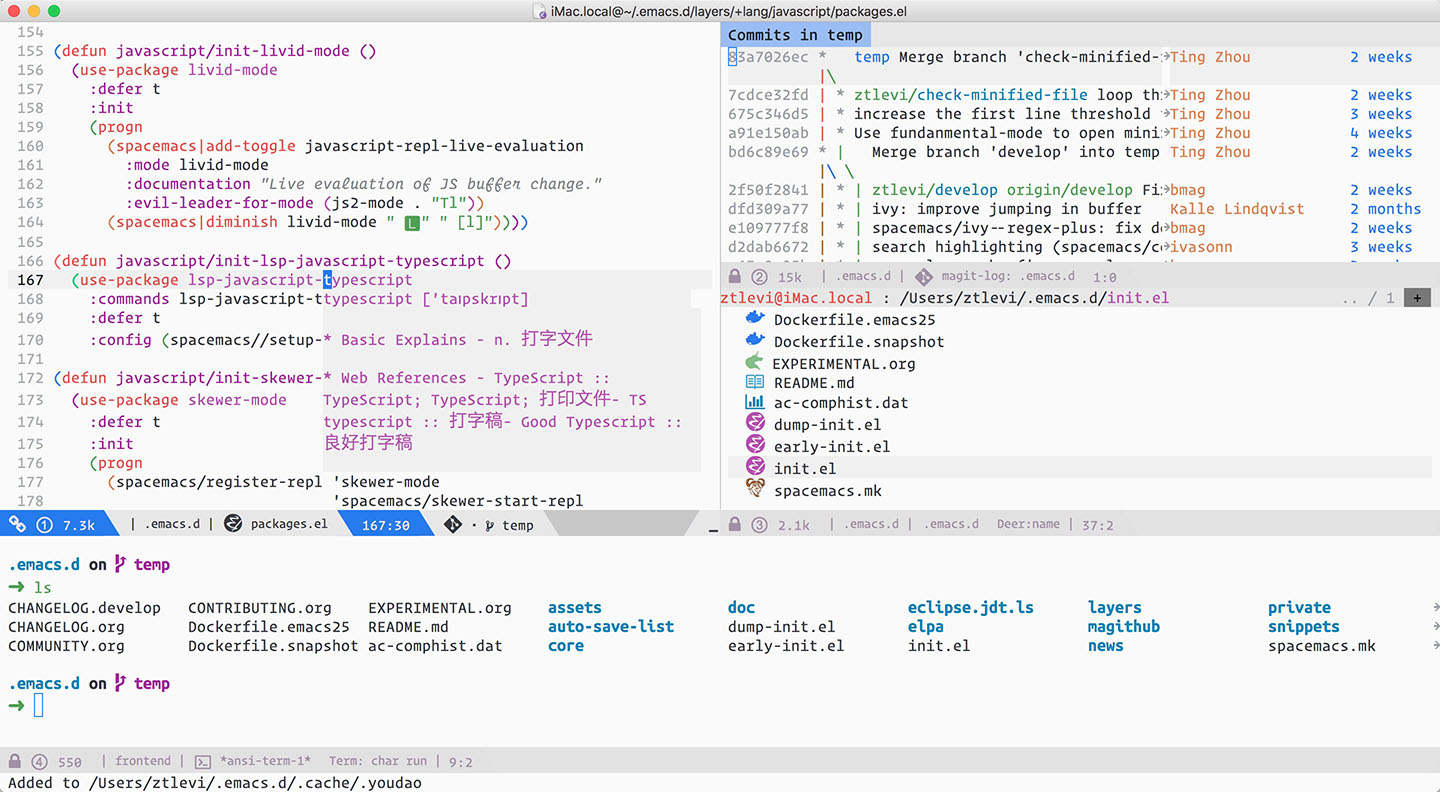Click 'Term: char run' mode indicator
The image size is (1440, 792).
tap(378, 761)
